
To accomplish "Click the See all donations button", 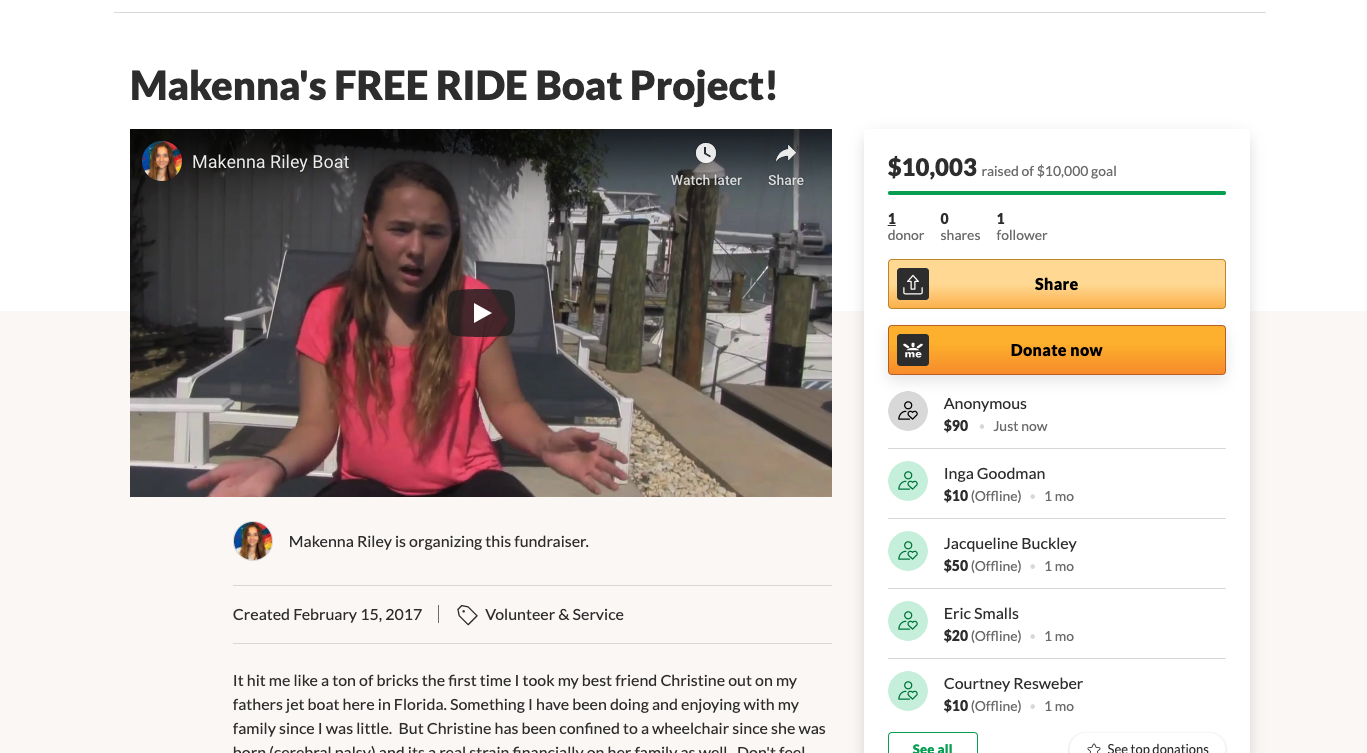I will 932,745.
